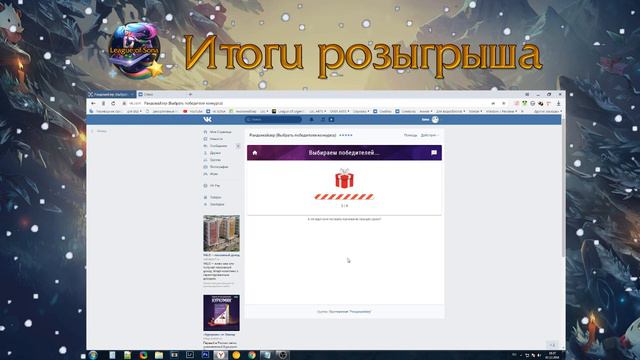Open Photoshop from the taskbar
Screen dimensions: 640x360
[206, 355]
